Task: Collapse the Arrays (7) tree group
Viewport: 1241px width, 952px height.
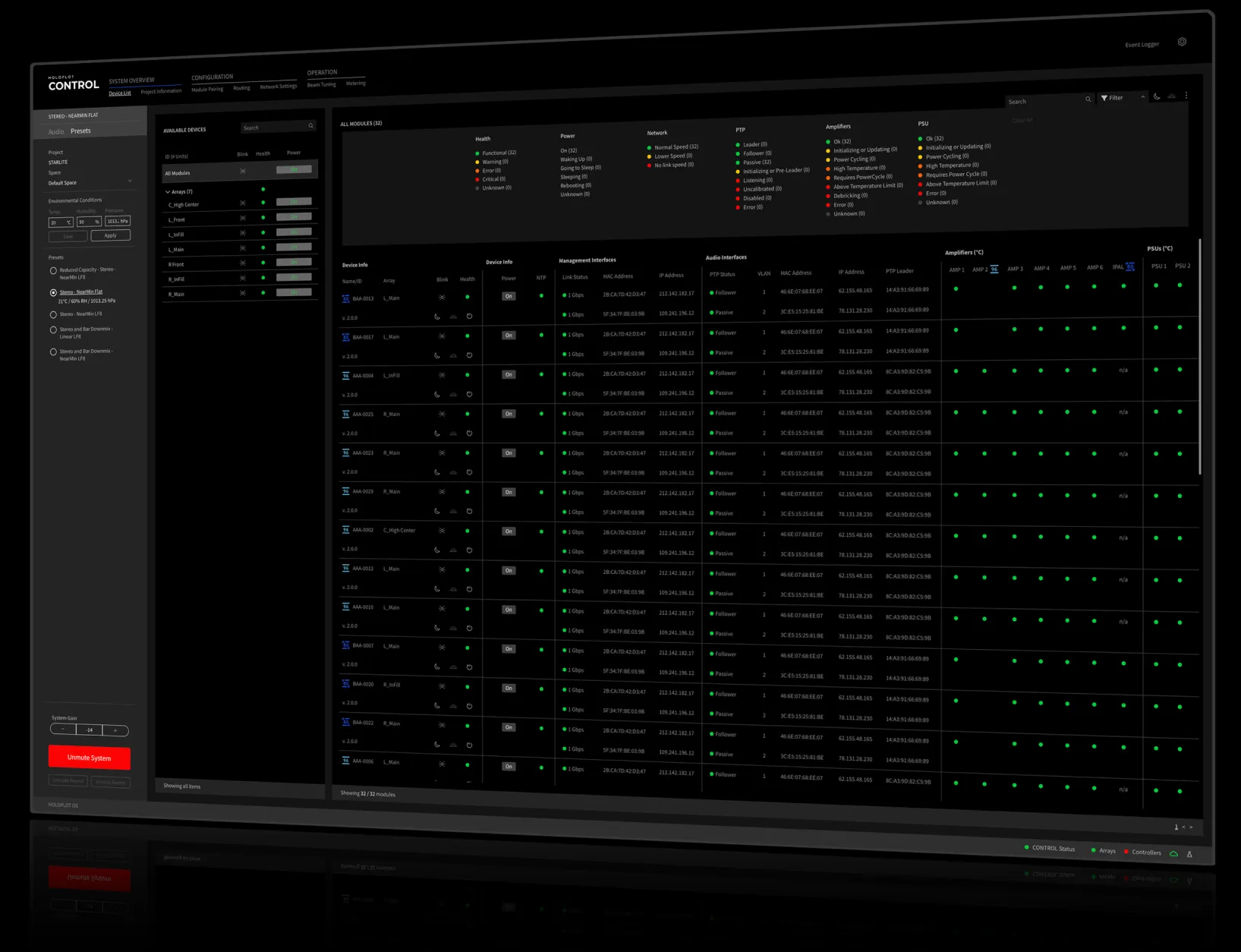Action: 168,192
